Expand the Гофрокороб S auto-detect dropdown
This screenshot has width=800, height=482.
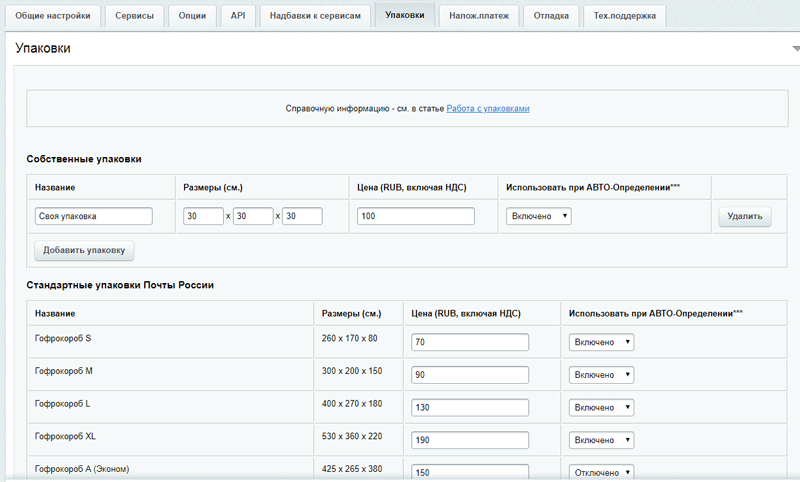click(601, 342)
